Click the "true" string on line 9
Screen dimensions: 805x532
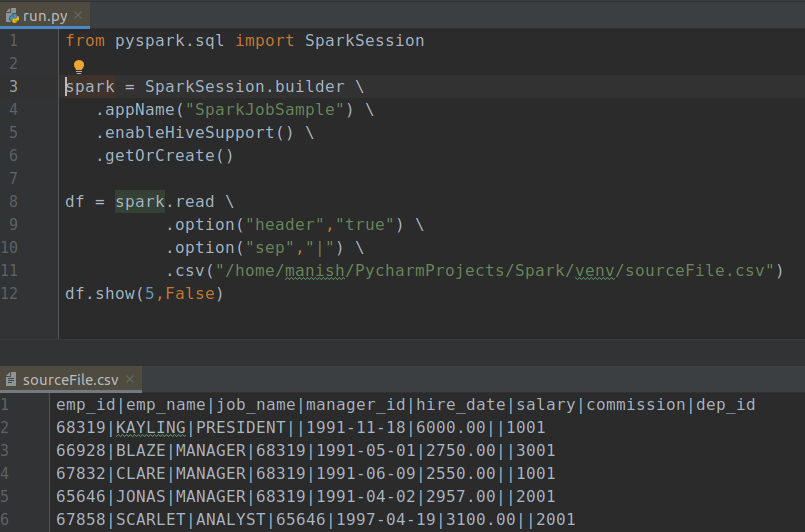point(365,224)
